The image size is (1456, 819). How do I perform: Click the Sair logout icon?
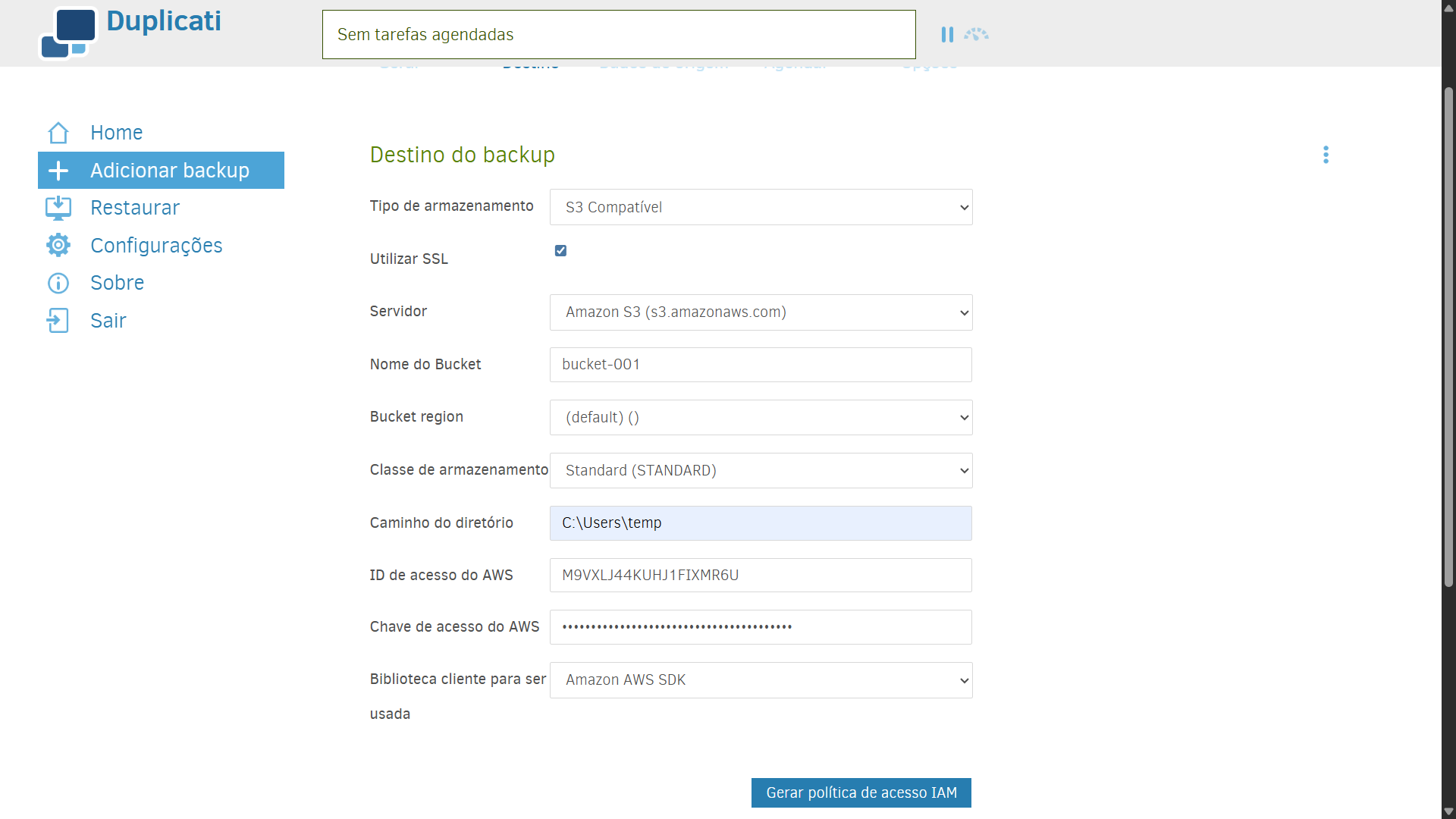(x=58, y=320)
